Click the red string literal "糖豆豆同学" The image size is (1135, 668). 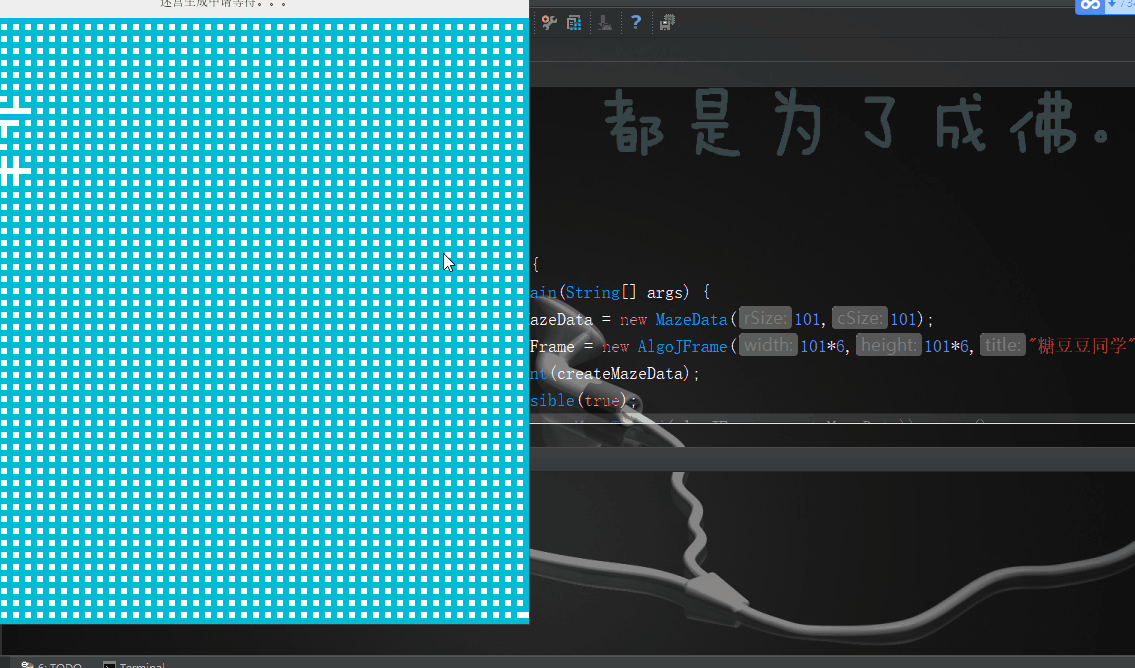[1081, 346]
